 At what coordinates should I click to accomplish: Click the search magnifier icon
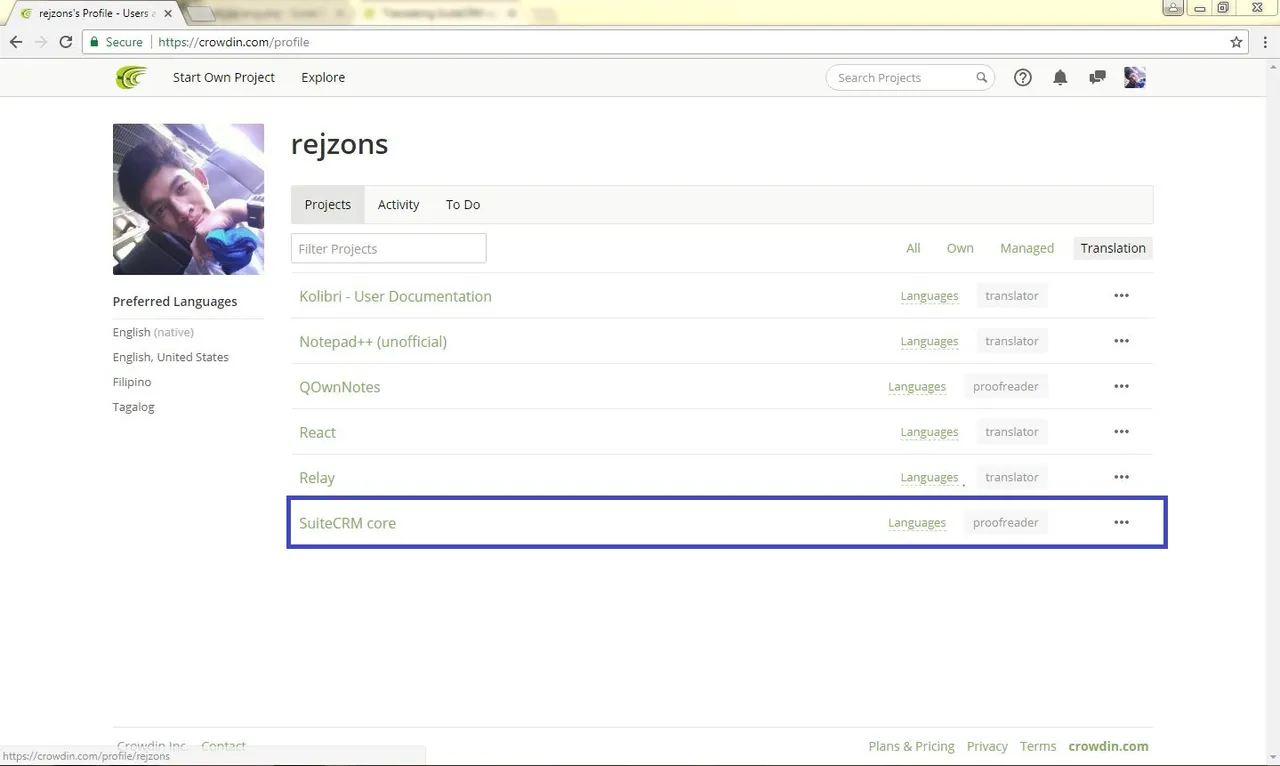coord(982,77)
